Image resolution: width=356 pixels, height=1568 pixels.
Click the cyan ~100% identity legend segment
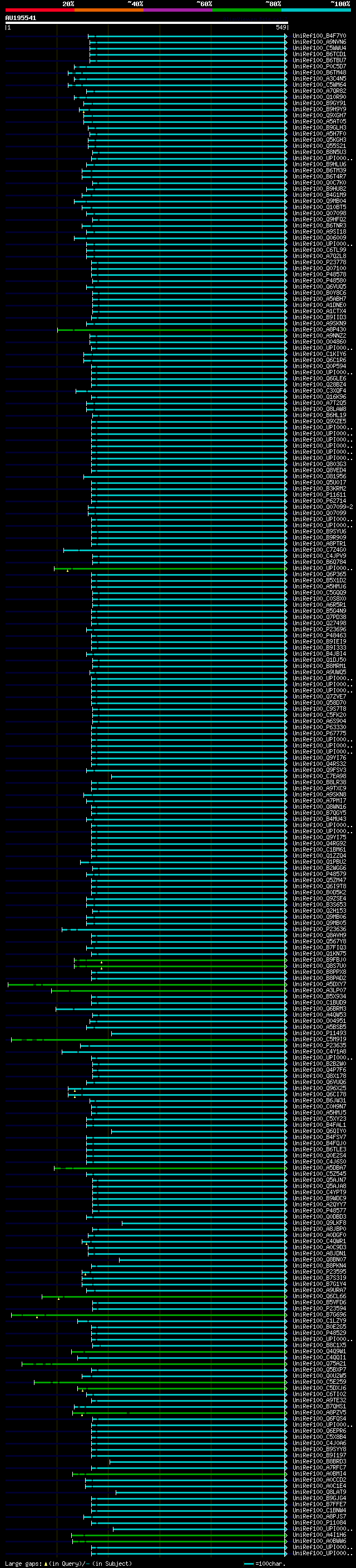(x=316, y=11)
